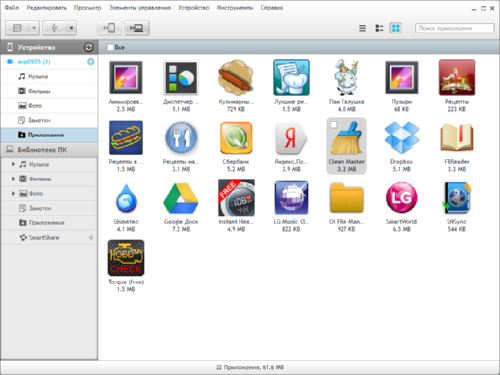
Task: Click the transfer to PC toolbar icon
Action: click(x=136, y=28)
